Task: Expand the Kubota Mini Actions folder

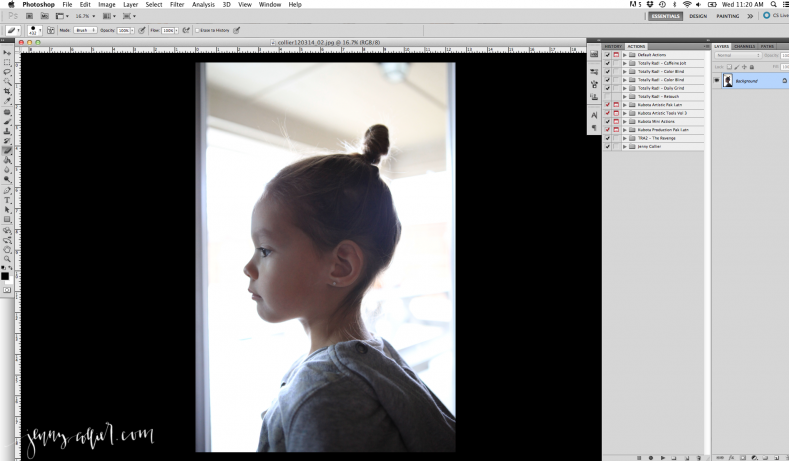Action: pos(625,121)
